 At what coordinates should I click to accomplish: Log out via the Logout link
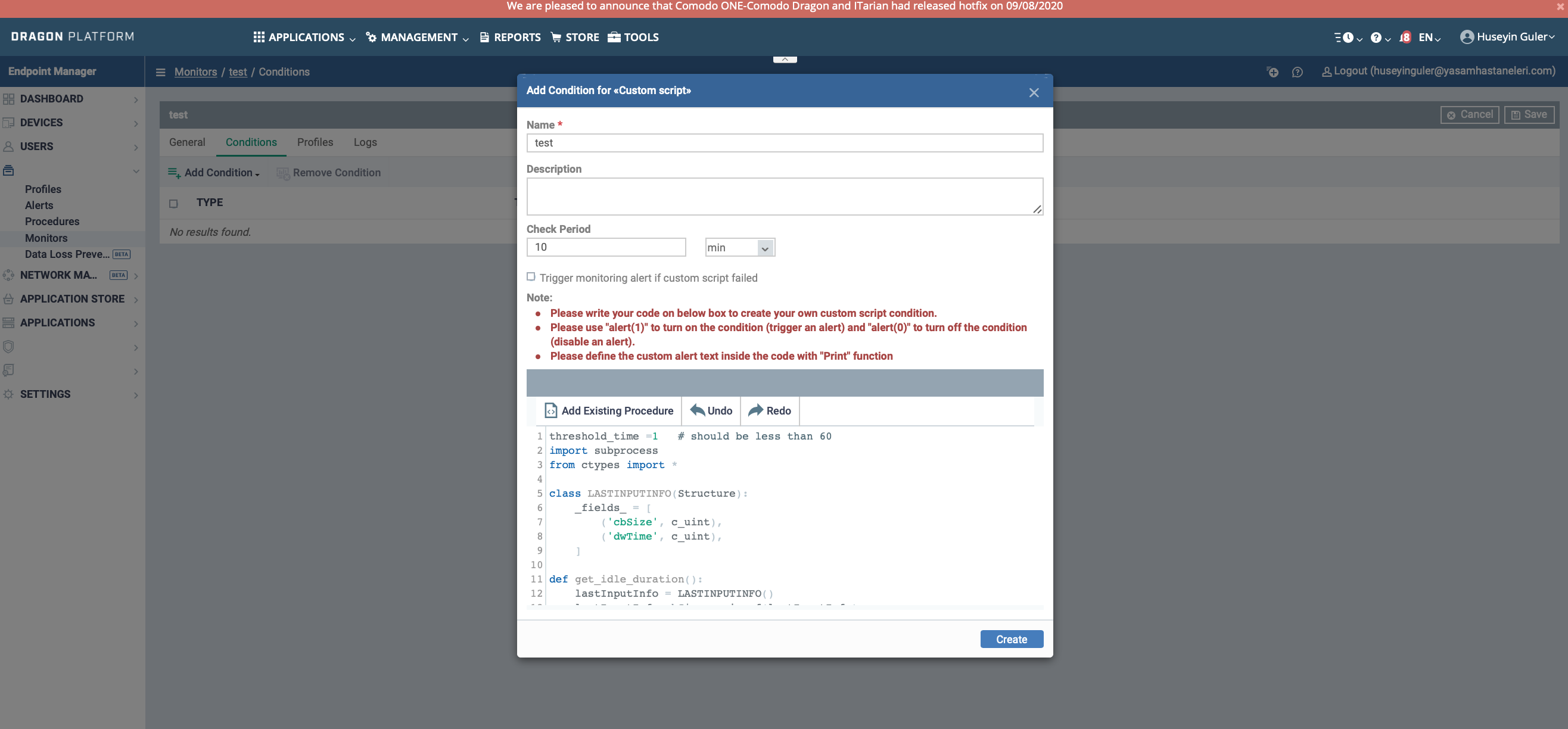coord(1438,71)
